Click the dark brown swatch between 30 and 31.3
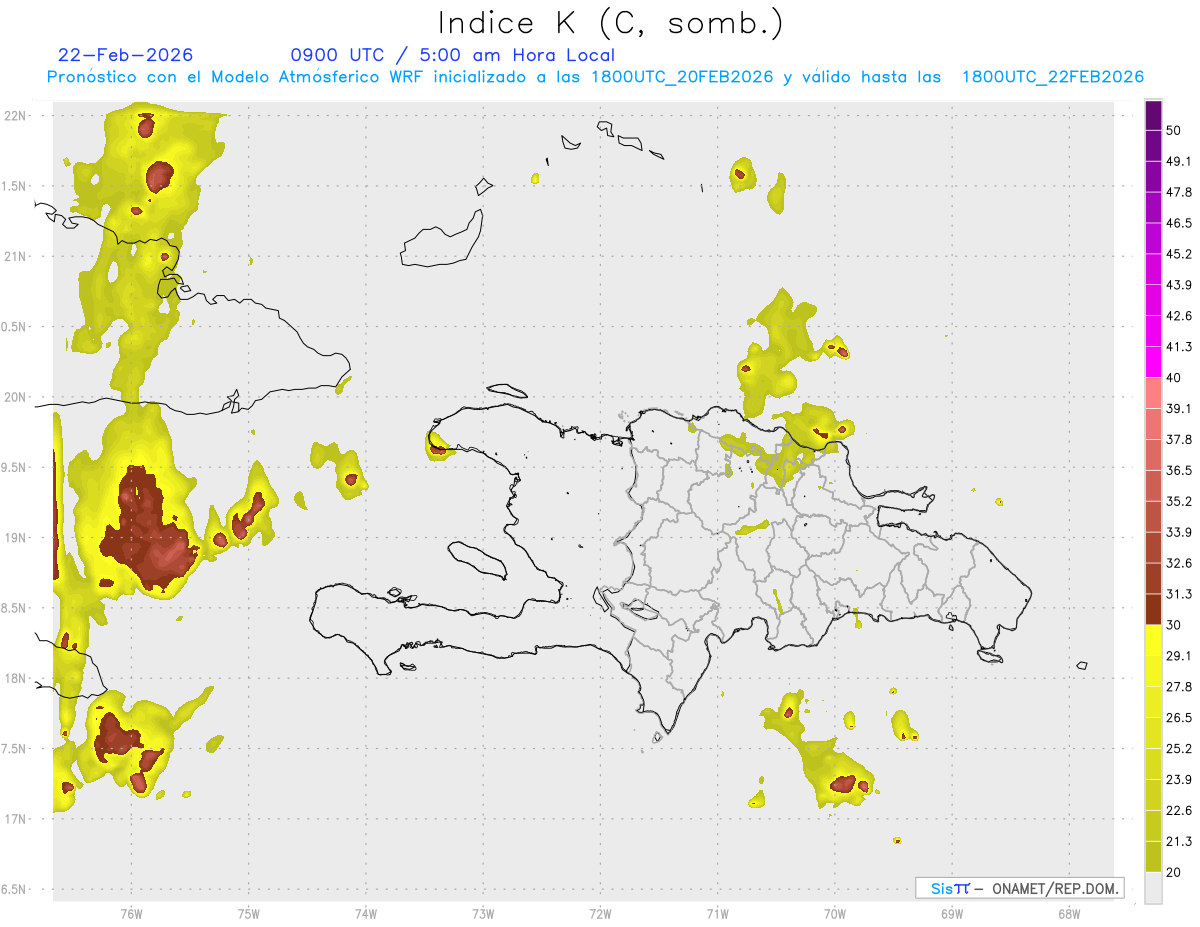The height and width of the screenshot is (927, 1200). pos(1153,609)
